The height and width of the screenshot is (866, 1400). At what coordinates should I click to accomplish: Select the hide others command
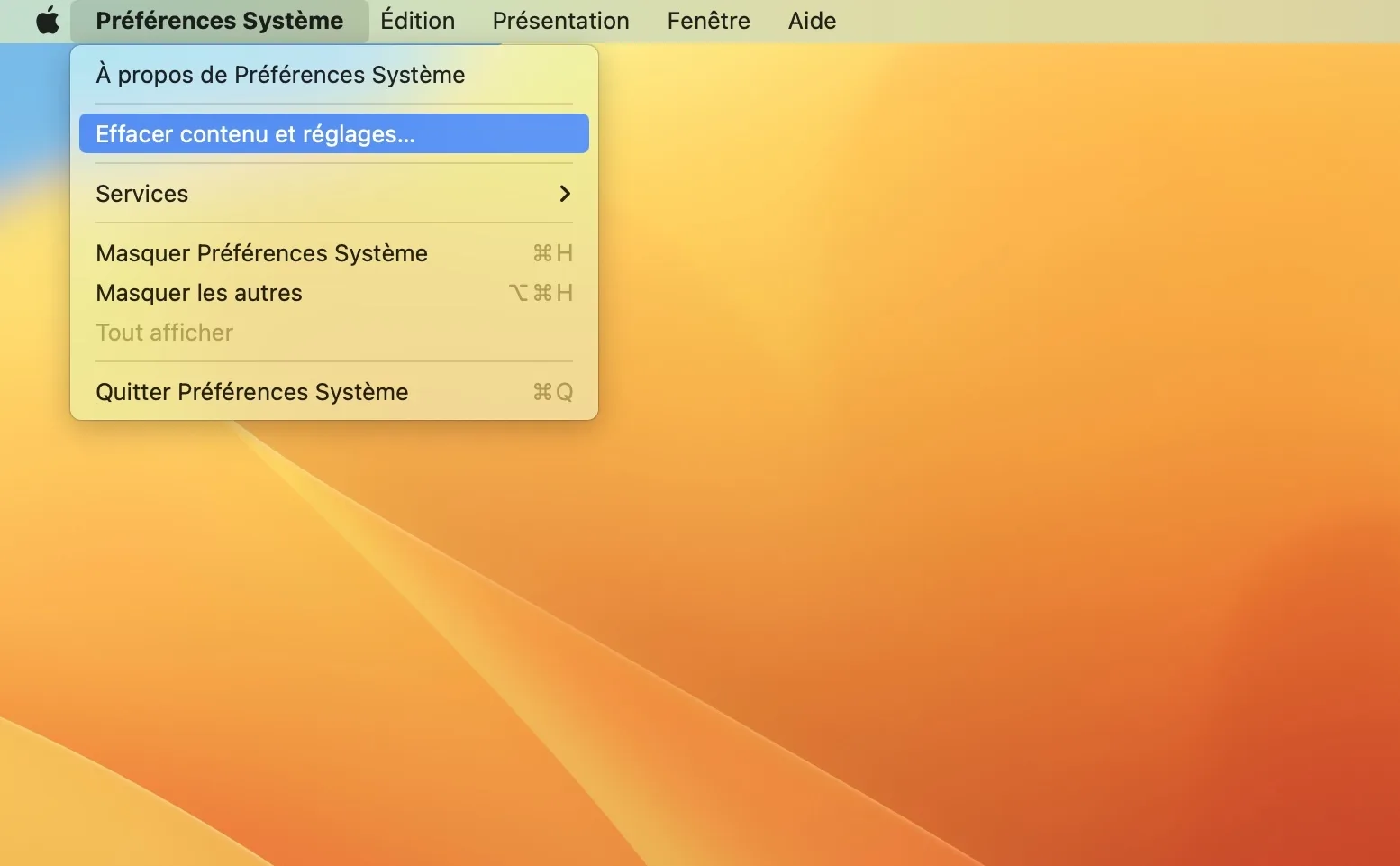coord(199,293)
